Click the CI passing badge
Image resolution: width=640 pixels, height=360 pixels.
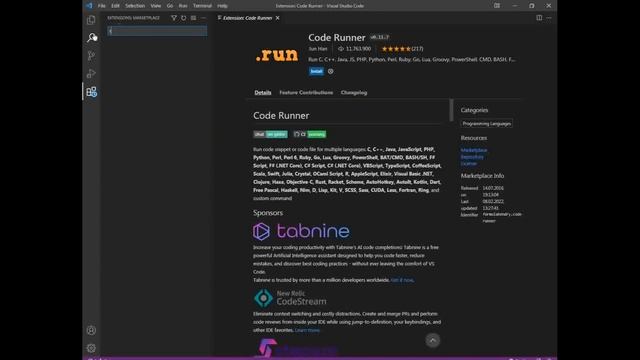coord(310,134)
